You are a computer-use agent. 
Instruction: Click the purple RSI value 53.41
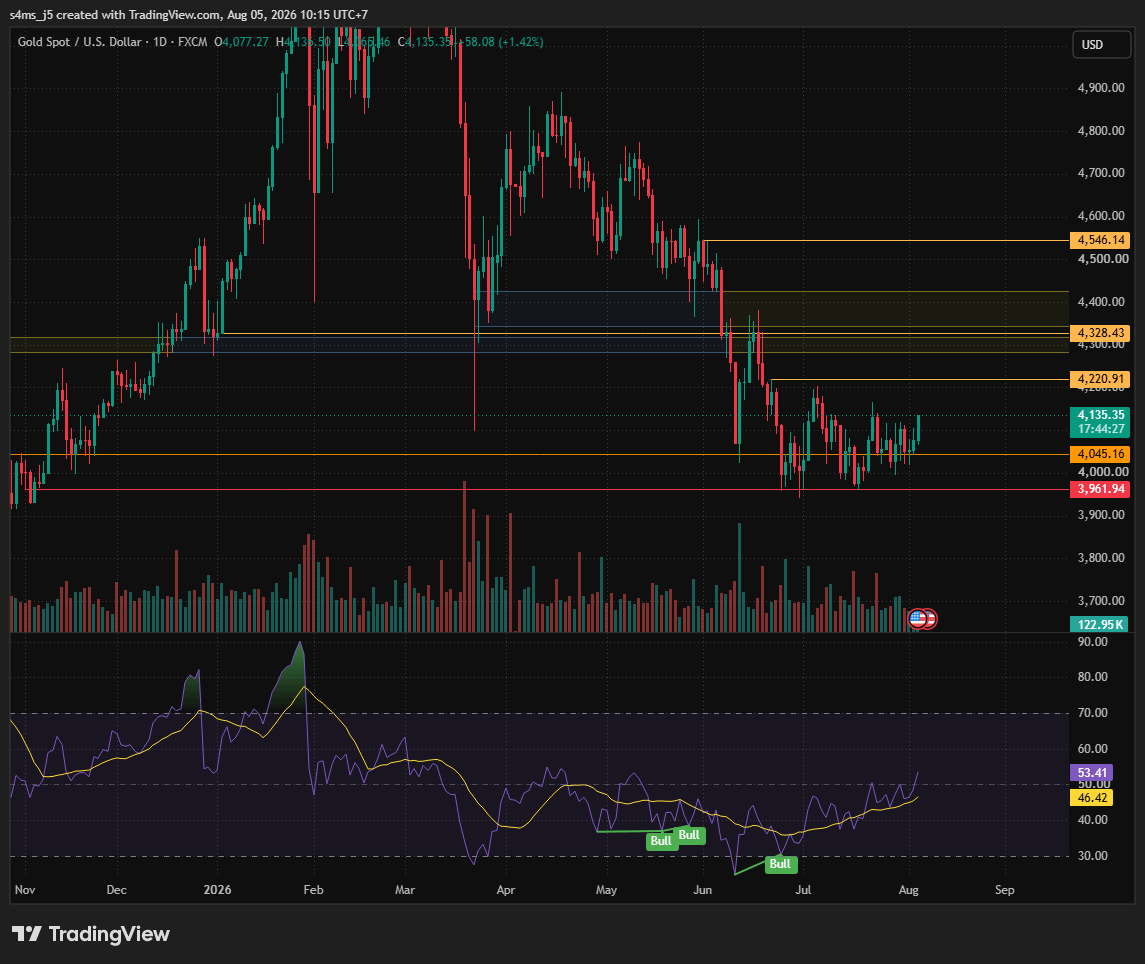pos(1092,773)
